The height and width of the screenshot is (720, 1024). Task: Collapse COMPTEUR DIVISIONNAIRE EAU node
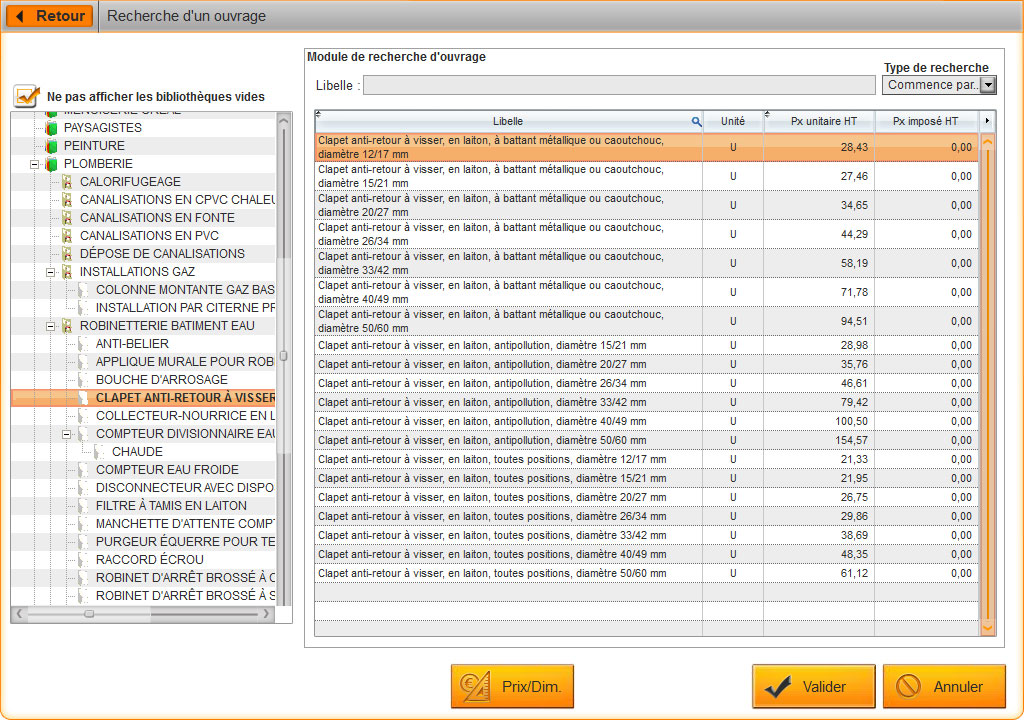pyautogui.click(x=67, y=434)
